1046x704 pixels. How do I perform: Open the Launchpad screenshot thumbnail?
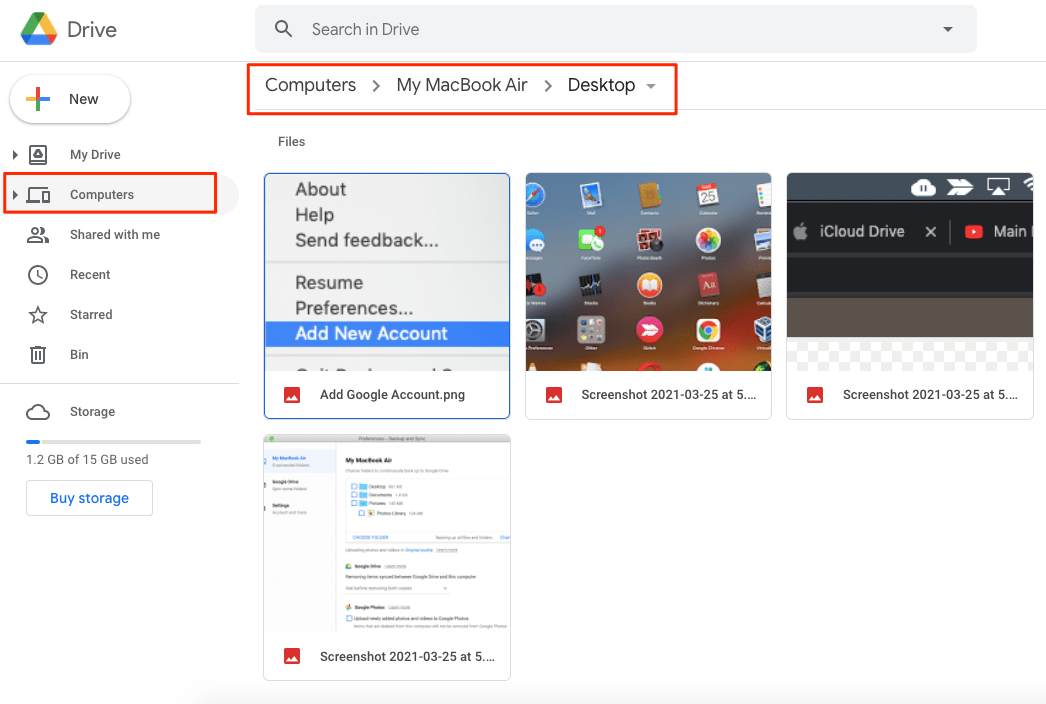tap(648, 272)
